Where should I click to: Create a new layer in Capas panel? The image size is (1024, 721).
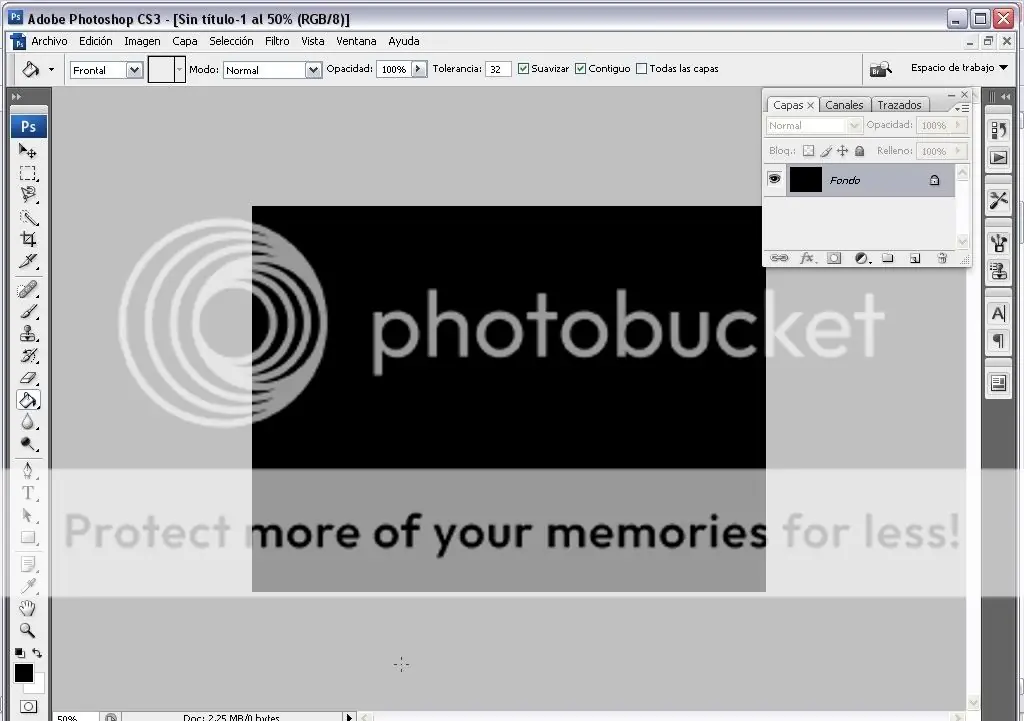(915, 258)
